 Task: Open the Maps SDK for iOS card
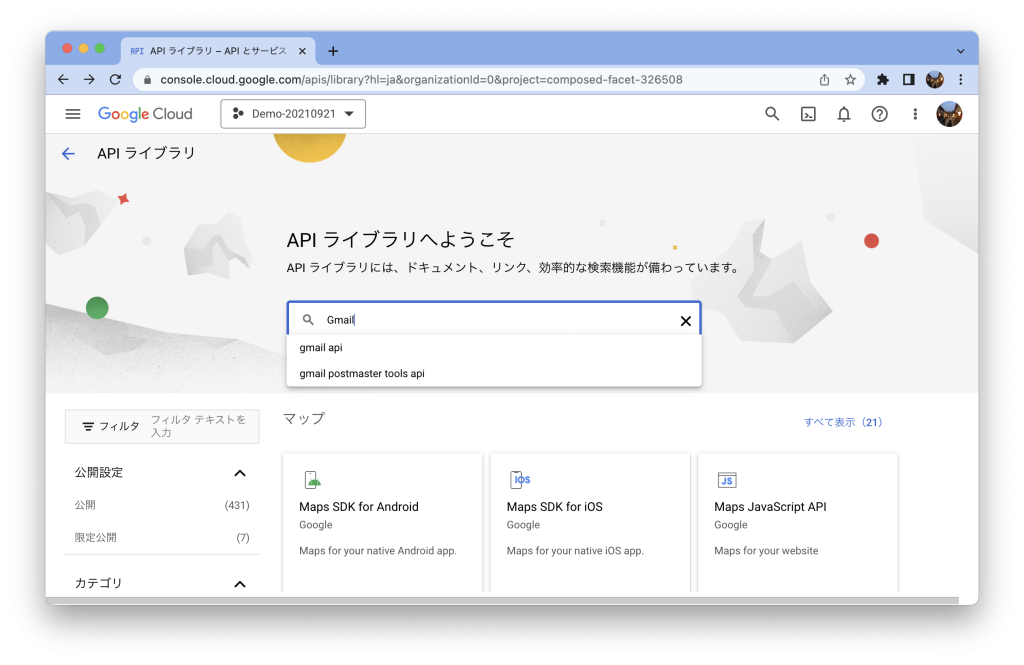point(590,523)
